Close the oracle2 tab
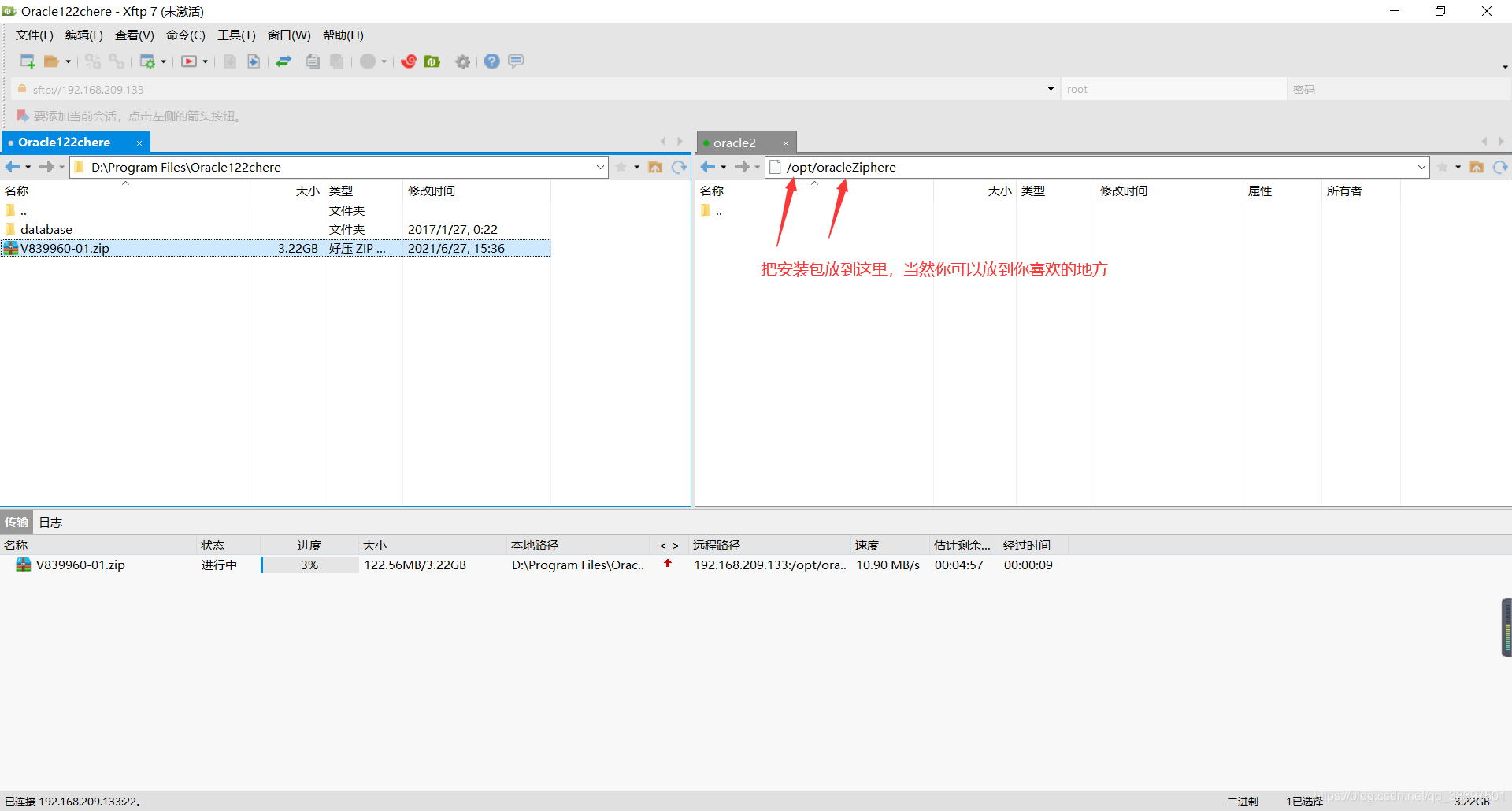1512x811 pixels. pos(786,143)
